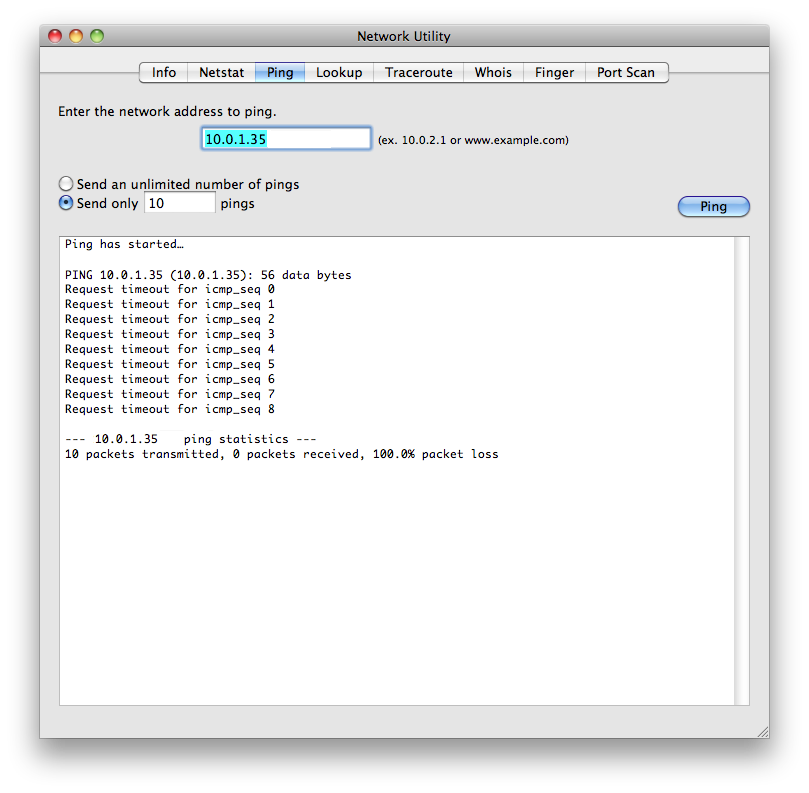Click the '--- 10.0.1.35 ping statistics ---' line
The image size is (809, 793).
click(x=191, y=439)
